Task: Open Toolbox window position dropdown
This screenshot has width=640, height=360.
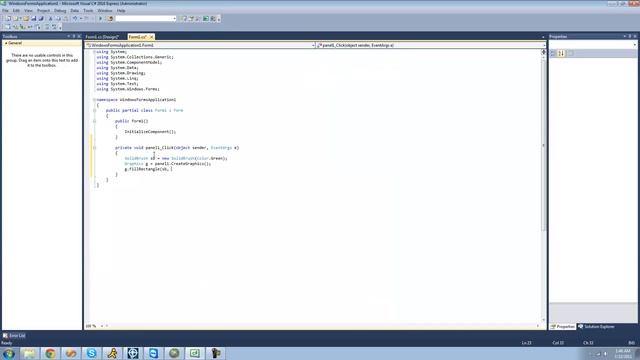Action: [69, 36]
